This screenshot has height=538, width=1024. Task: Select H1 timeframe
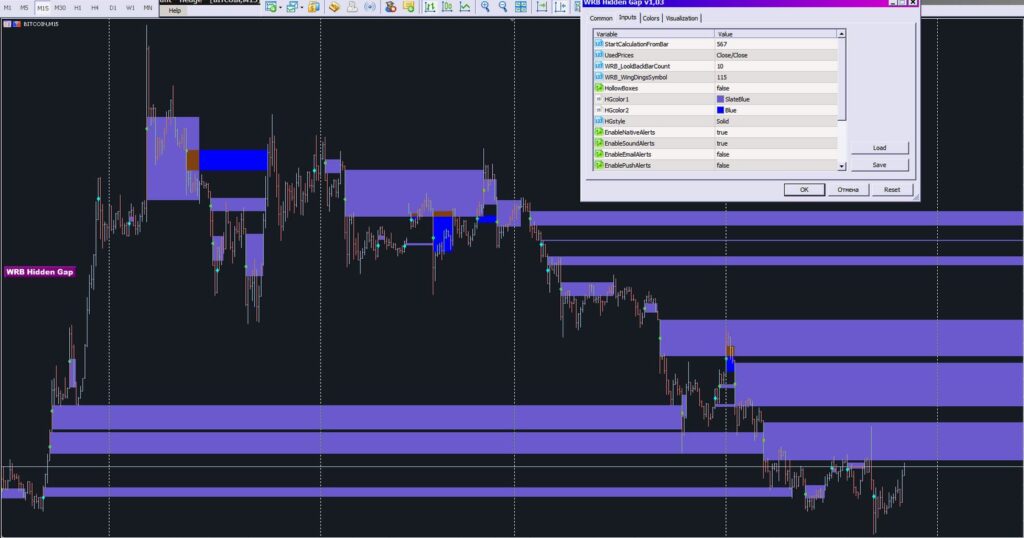[78, 8]
